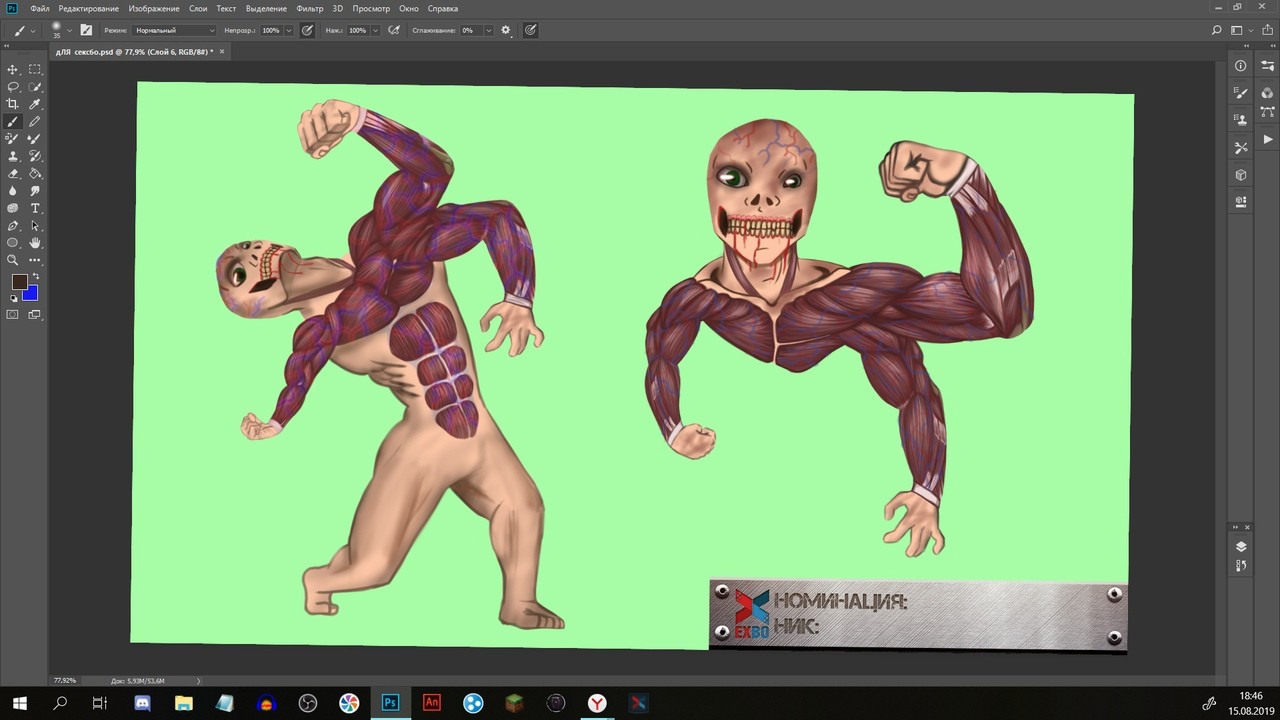Select the Pencil tool
1280x720 pixels.
click(35, 122)
